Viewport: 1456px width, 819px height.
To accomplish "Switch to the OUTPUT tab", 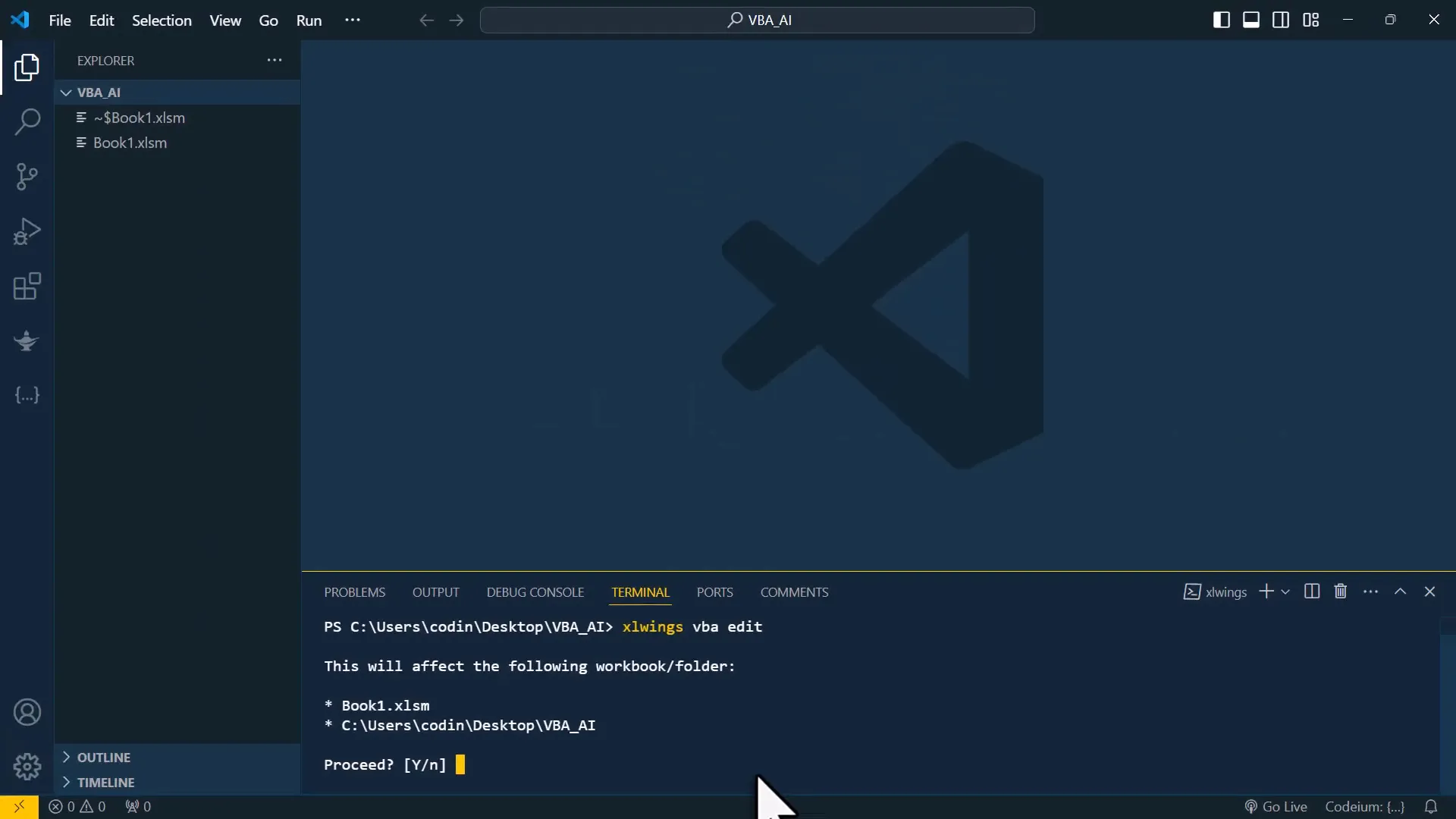I will (435, 591).
